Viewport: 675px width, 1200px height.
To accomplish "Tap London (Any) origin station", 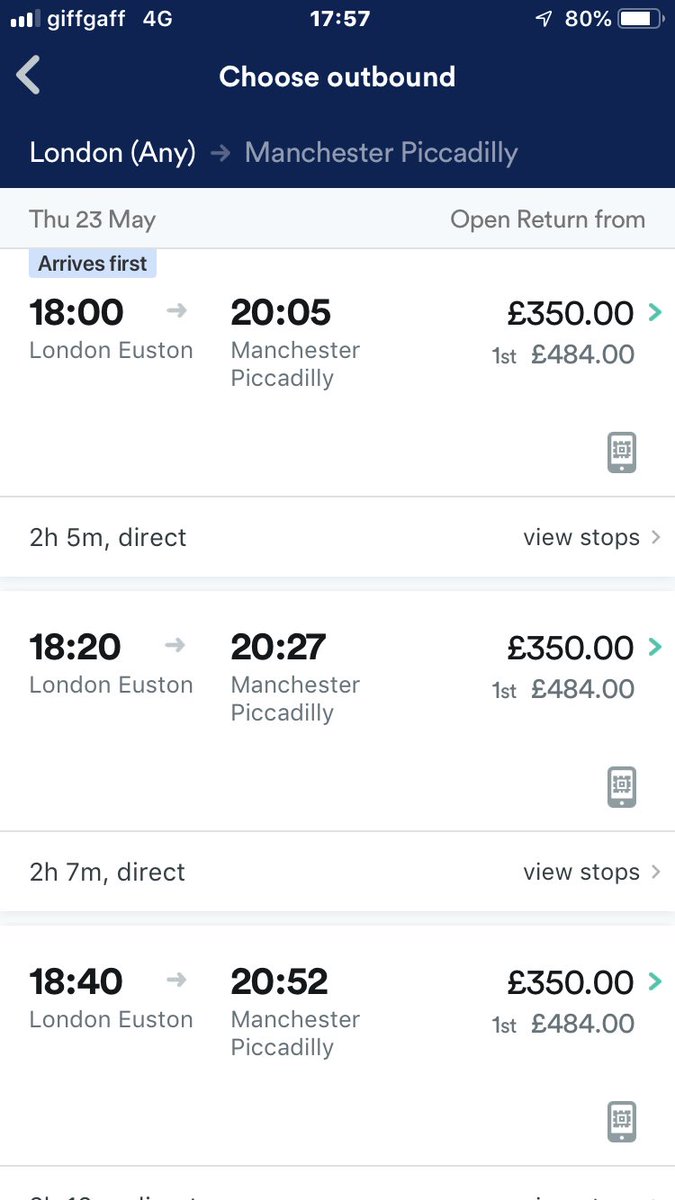I will coord(112,153).
